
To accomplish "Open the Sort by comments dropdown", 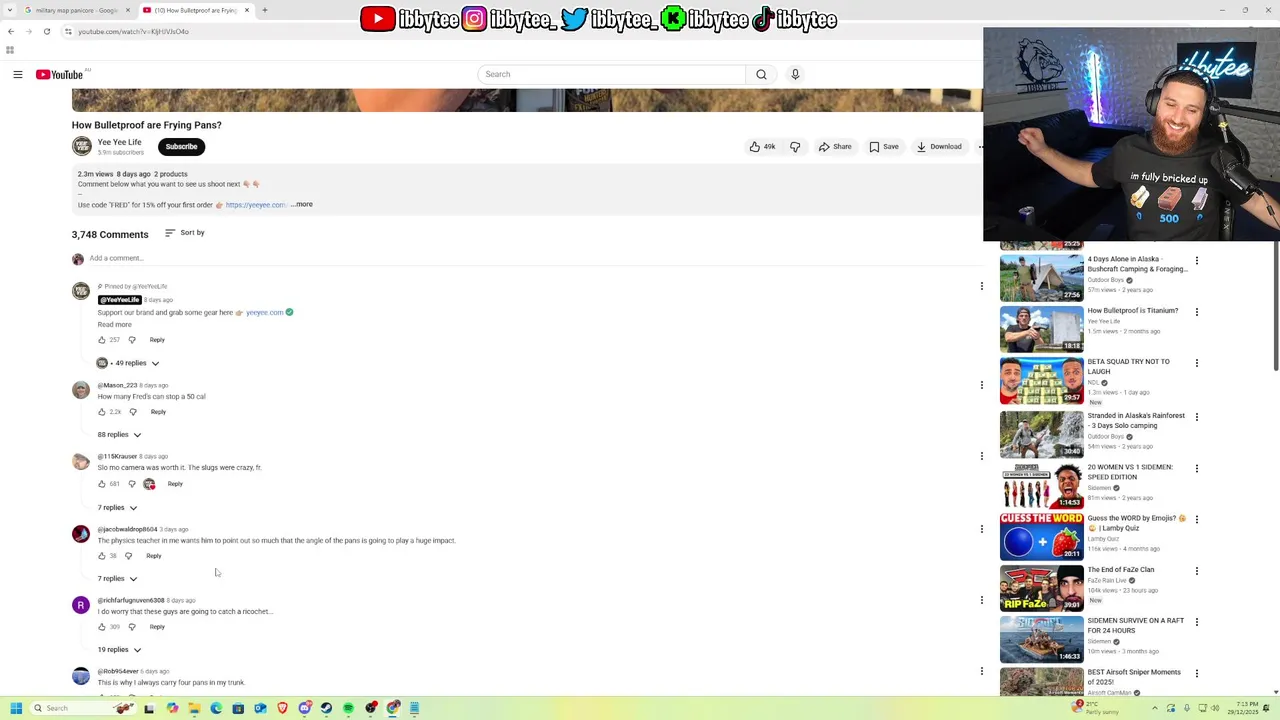I will point(185,233).
